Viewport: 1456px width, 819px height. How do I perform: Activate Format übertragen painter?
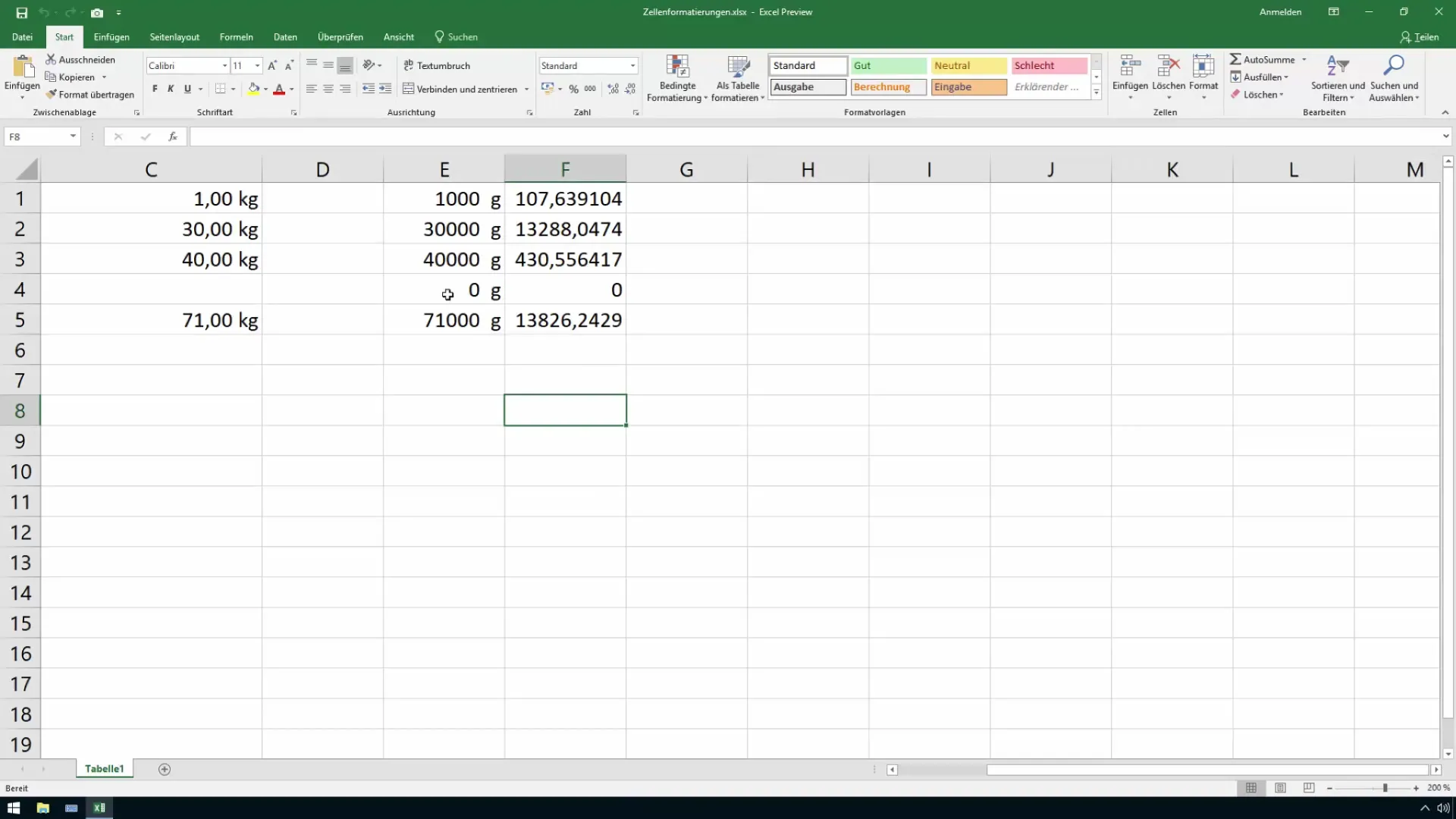(x=89, y=95)
